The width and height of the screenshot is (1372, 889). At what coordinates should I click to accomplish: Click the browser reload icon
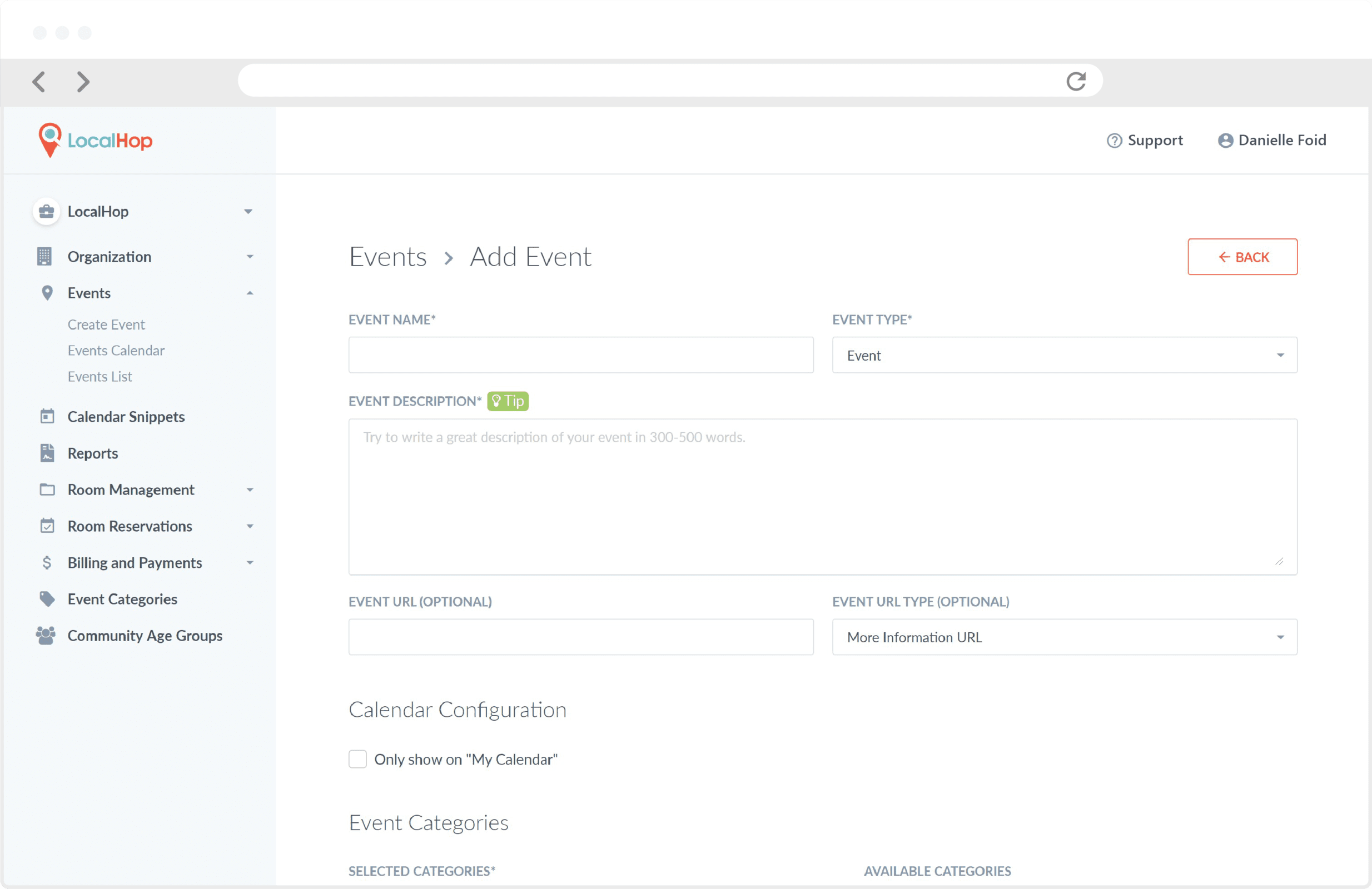click(1075, 81)
